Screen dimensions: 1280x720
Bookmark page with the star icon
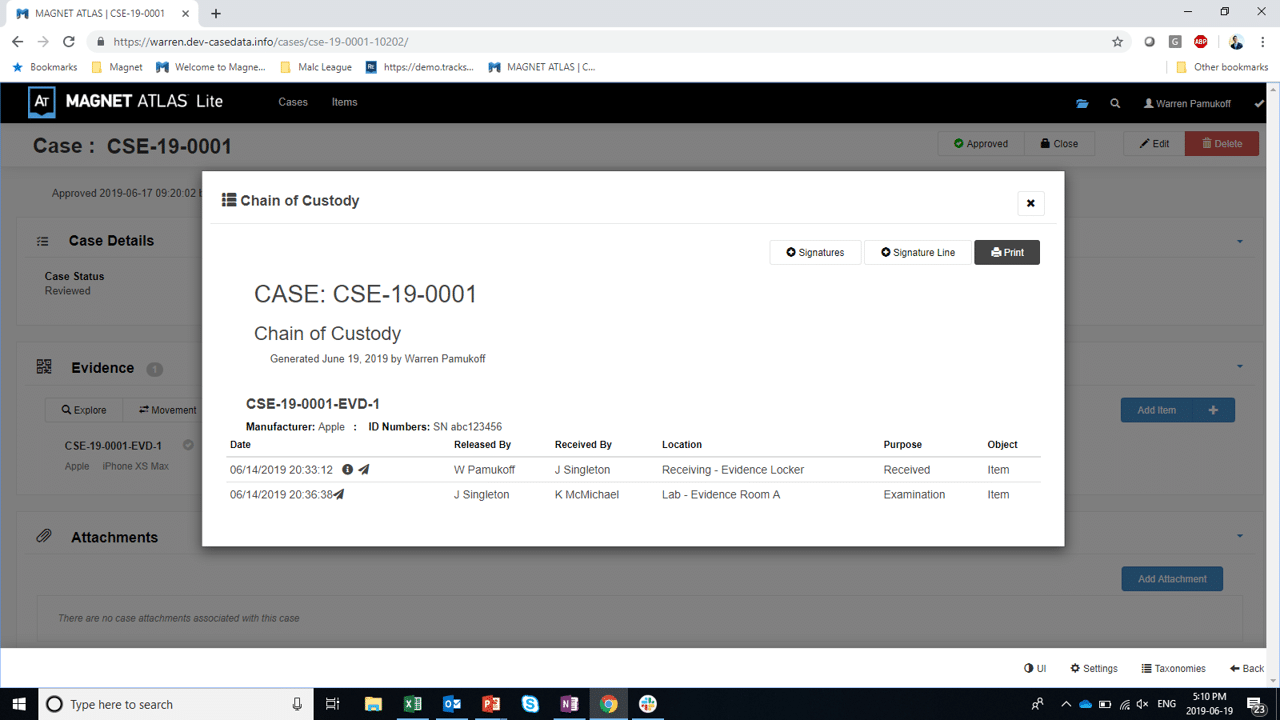click(1117, 42)
